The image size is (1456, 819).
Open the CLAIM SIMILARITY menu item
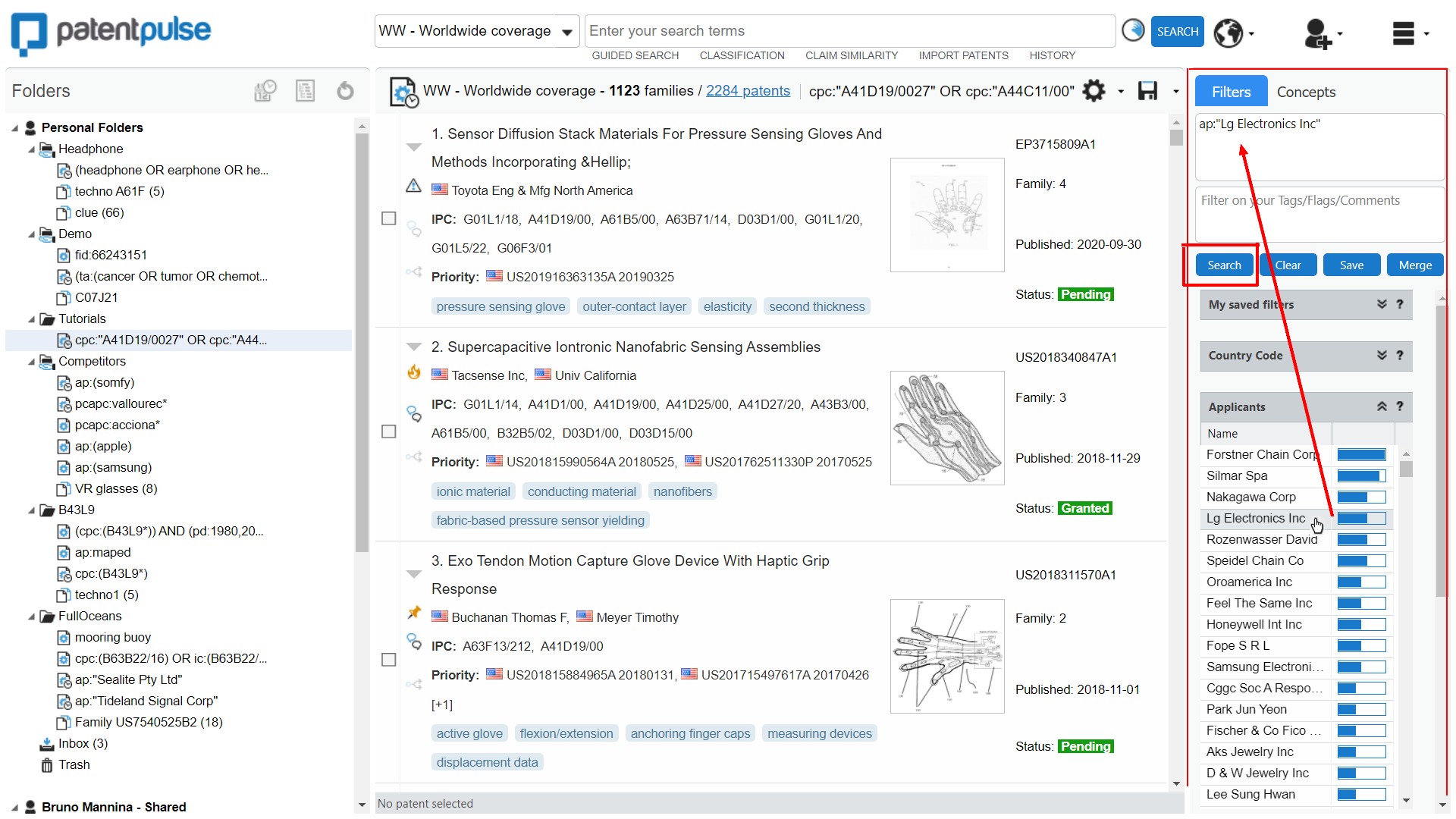[x=851, y=55]
